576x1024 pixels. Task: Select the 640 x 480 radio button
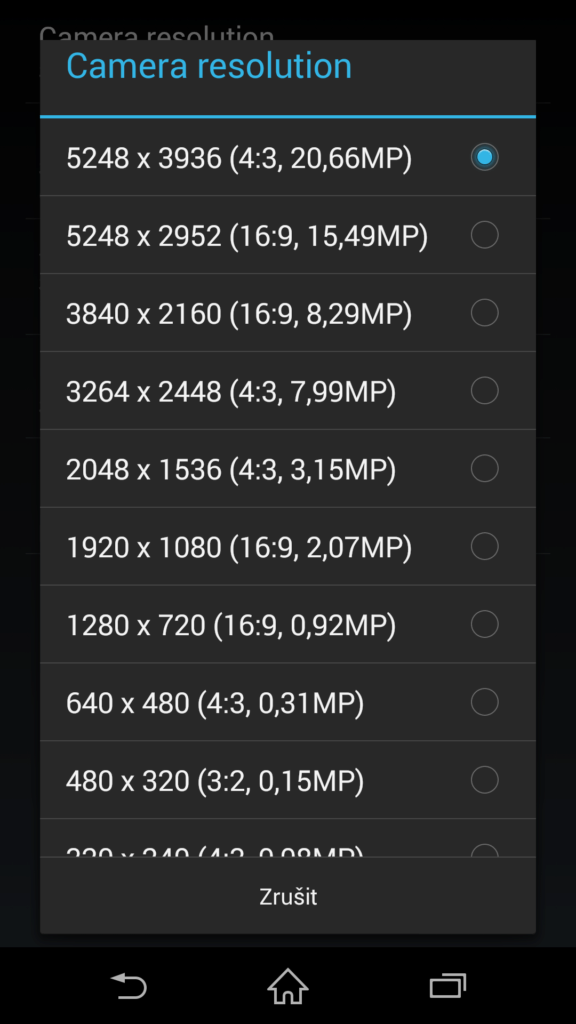pos(485,701)
